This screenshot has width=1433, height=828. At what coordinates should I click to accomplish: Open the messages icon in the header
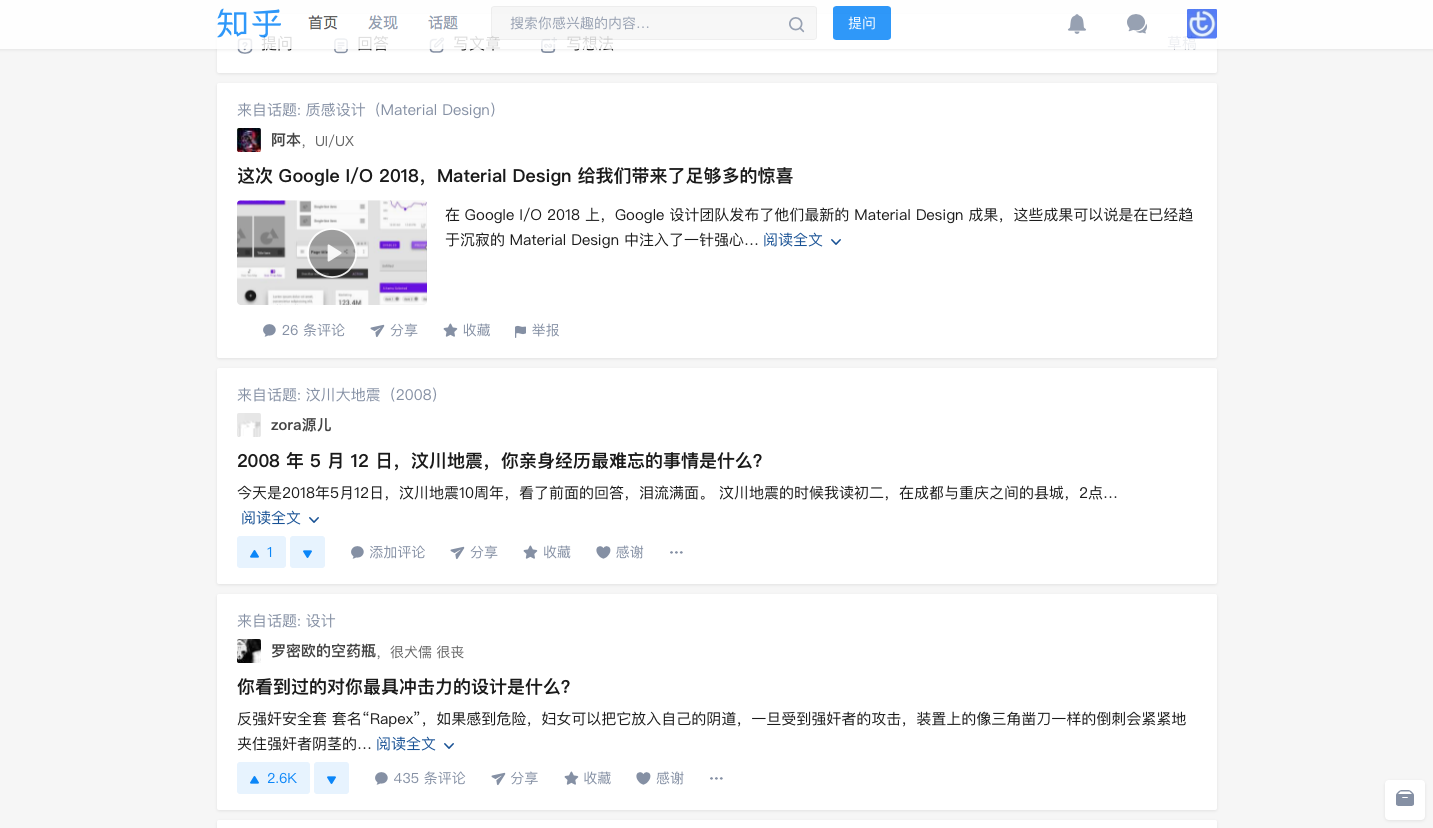(x=1137, y=23)
